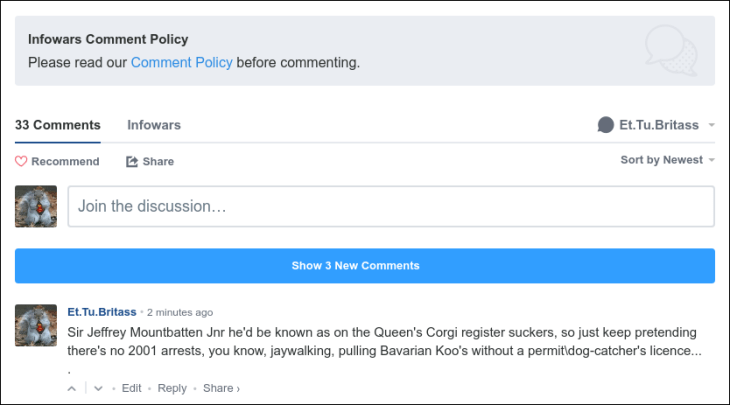This screenshot has width=730, height=405.
Task: Edit the Et.Tu.Britass comment
Action: pos(132,388)
